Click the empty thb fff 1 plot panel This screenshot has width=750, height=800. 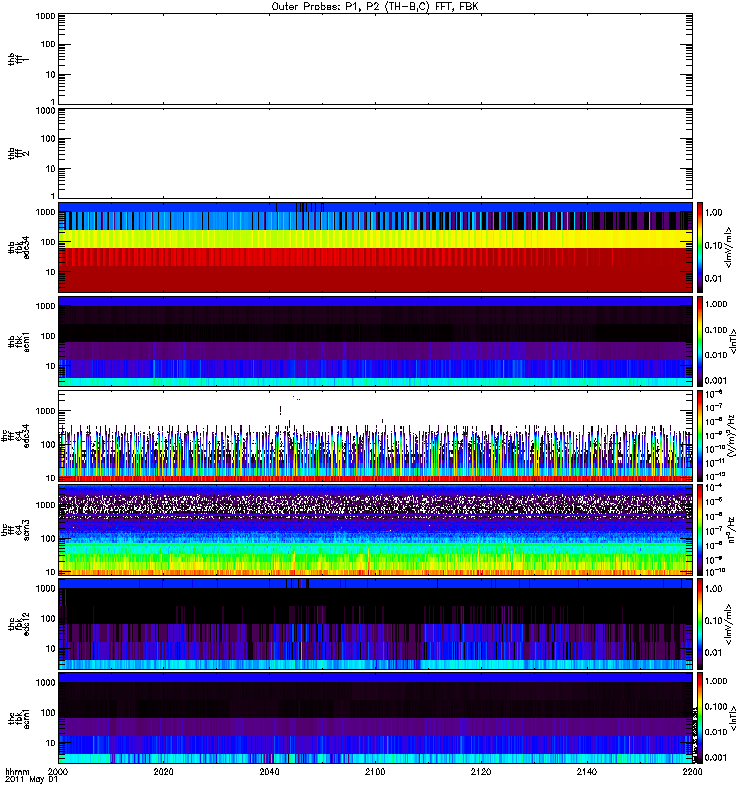tap(375, 59)
